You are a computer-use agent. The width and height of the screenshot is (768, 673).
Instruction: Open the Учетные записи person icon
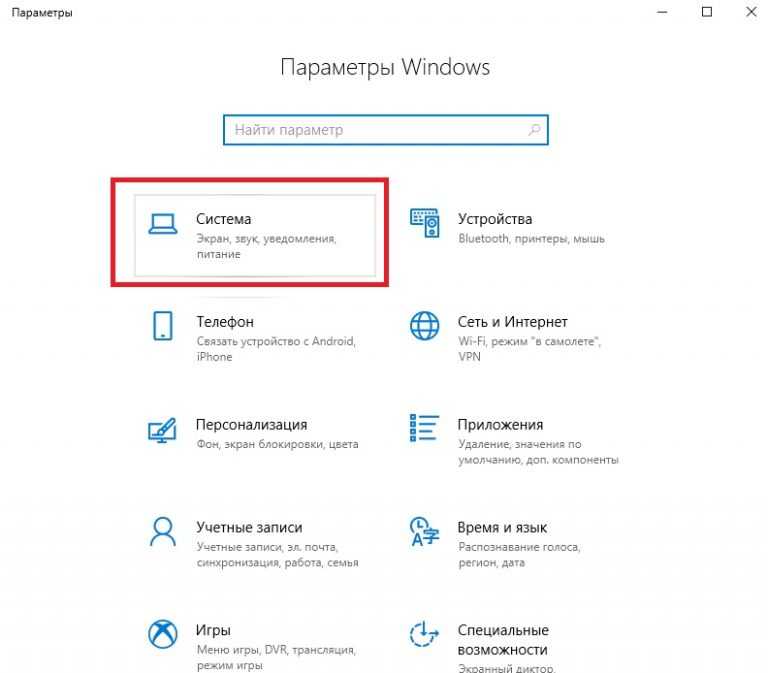click(163, 531)
